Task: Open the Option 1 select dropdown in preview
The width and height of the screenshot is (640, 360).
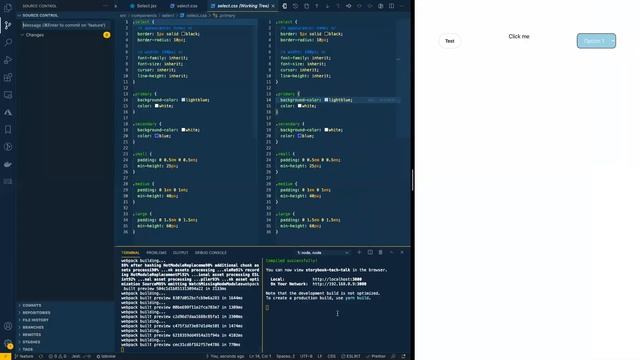Action: coord(596,41)
